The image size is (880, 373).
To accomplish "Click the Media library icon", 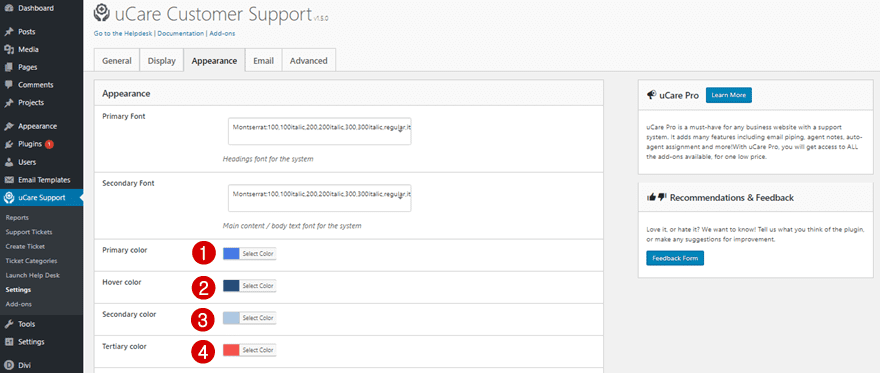I will click(8, 49).
